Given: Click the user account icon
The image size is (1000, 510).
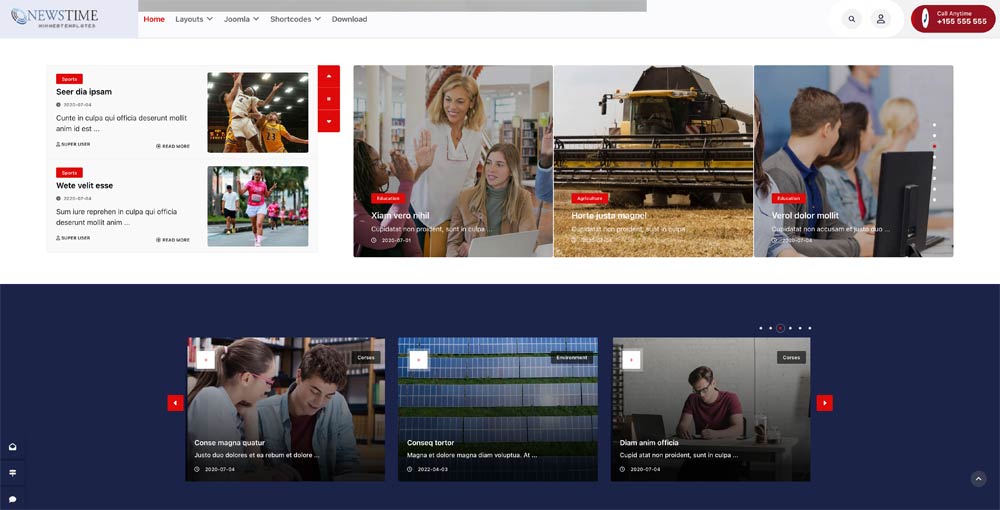Looking at the screenshot, I should point(880,19).
